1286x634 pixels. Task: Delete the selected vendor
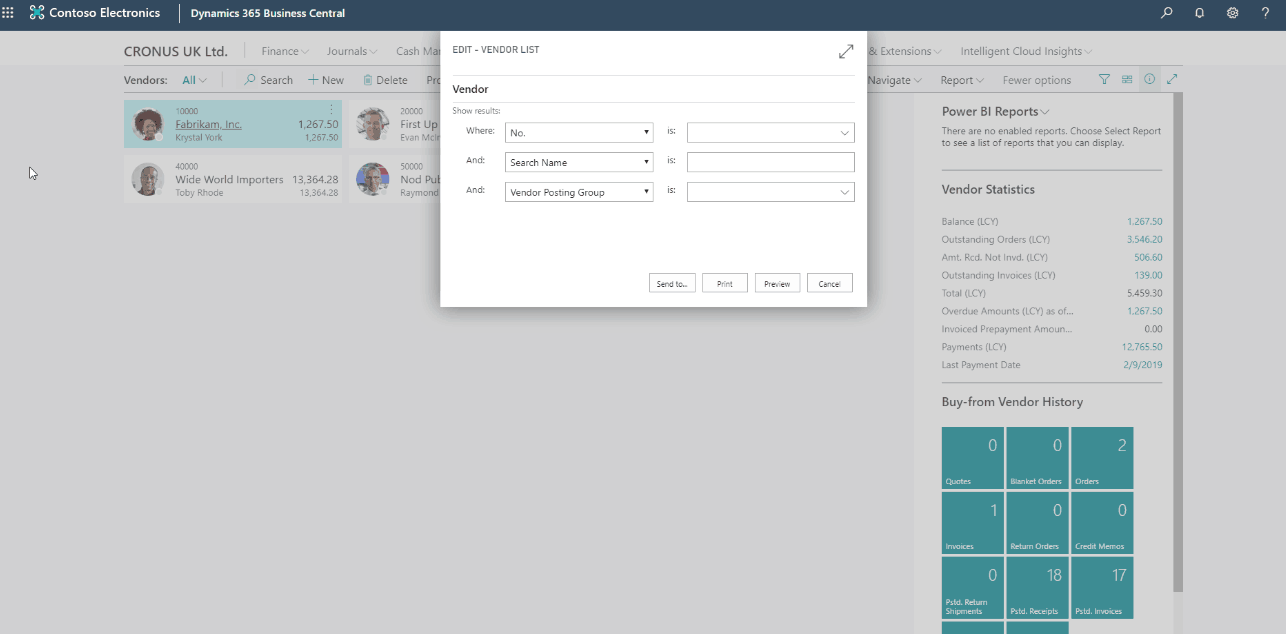pyautogui.click(x=385, y=80)
